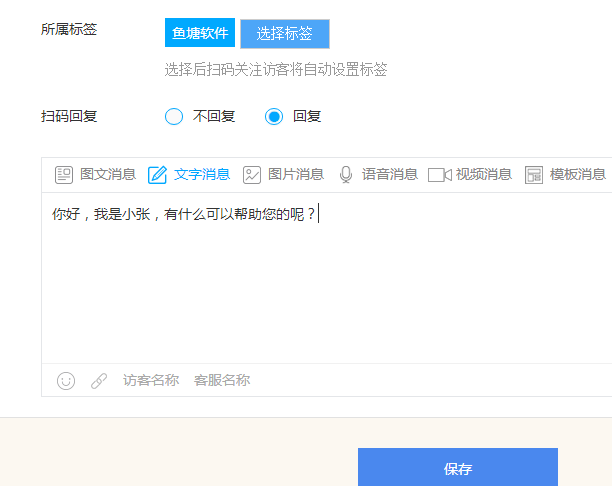Viewport: 612px width, 486px height.
Task: Click the 所属标签 label
Action: click(x=69, y=29)
